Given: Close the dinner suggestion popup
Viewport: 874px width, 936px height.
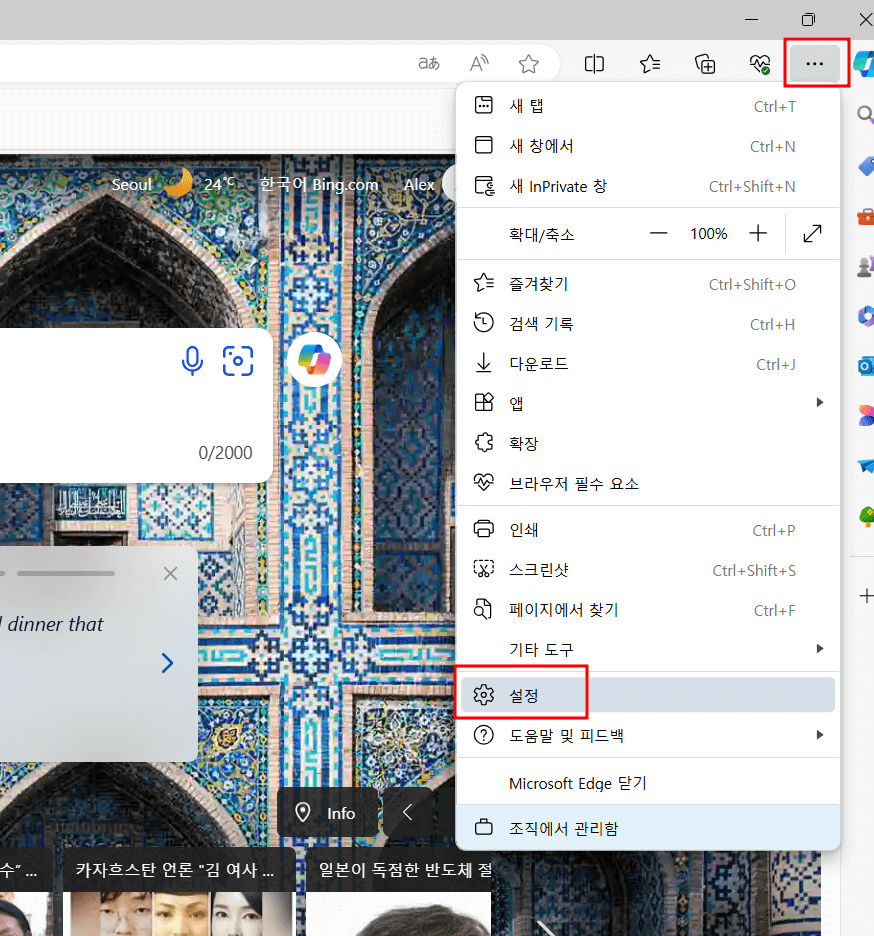Looking at the screenshot, I should point(170,573).
